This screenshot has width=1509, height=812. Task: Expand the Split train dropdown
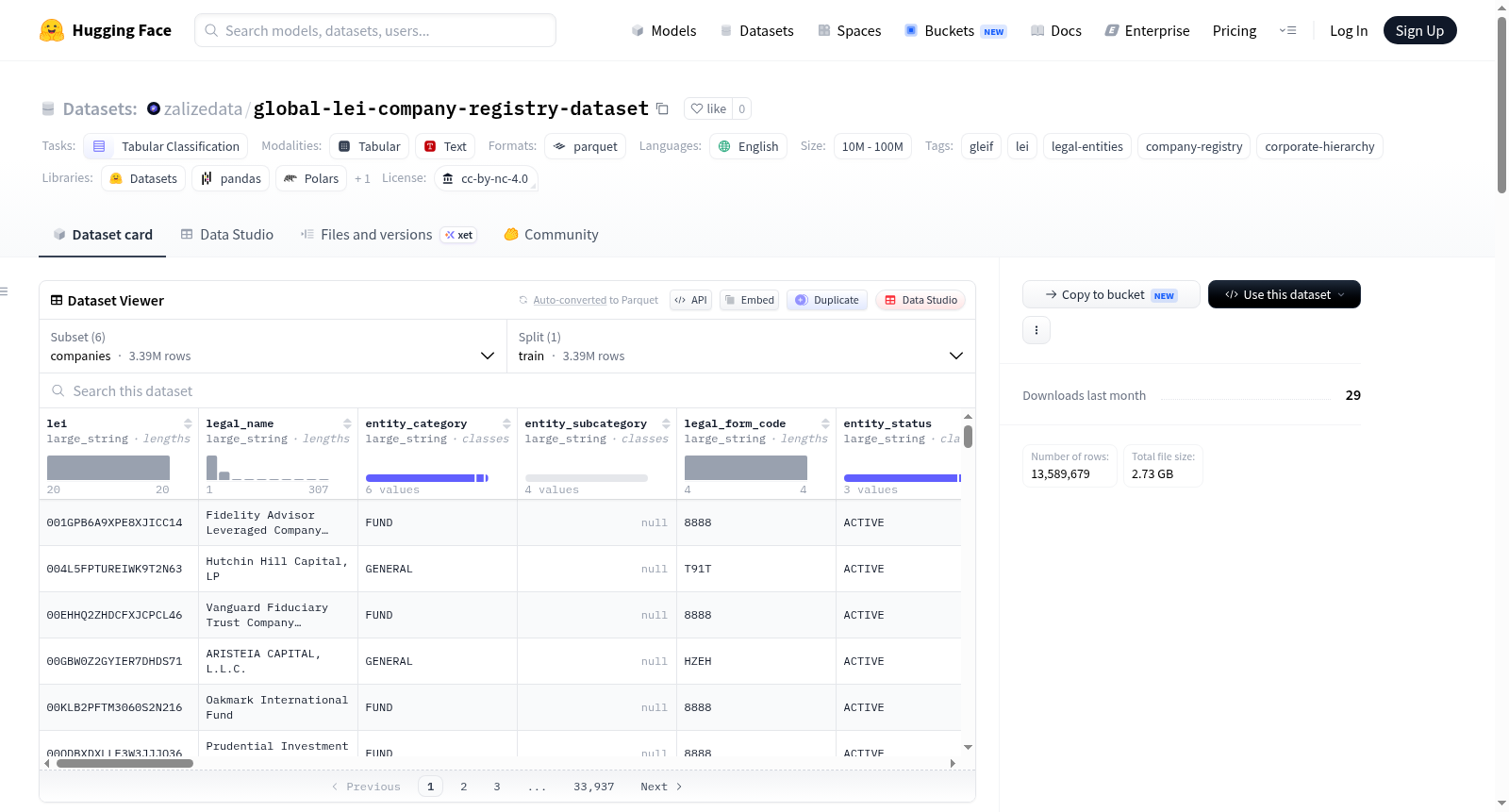[x=741, y=346]
